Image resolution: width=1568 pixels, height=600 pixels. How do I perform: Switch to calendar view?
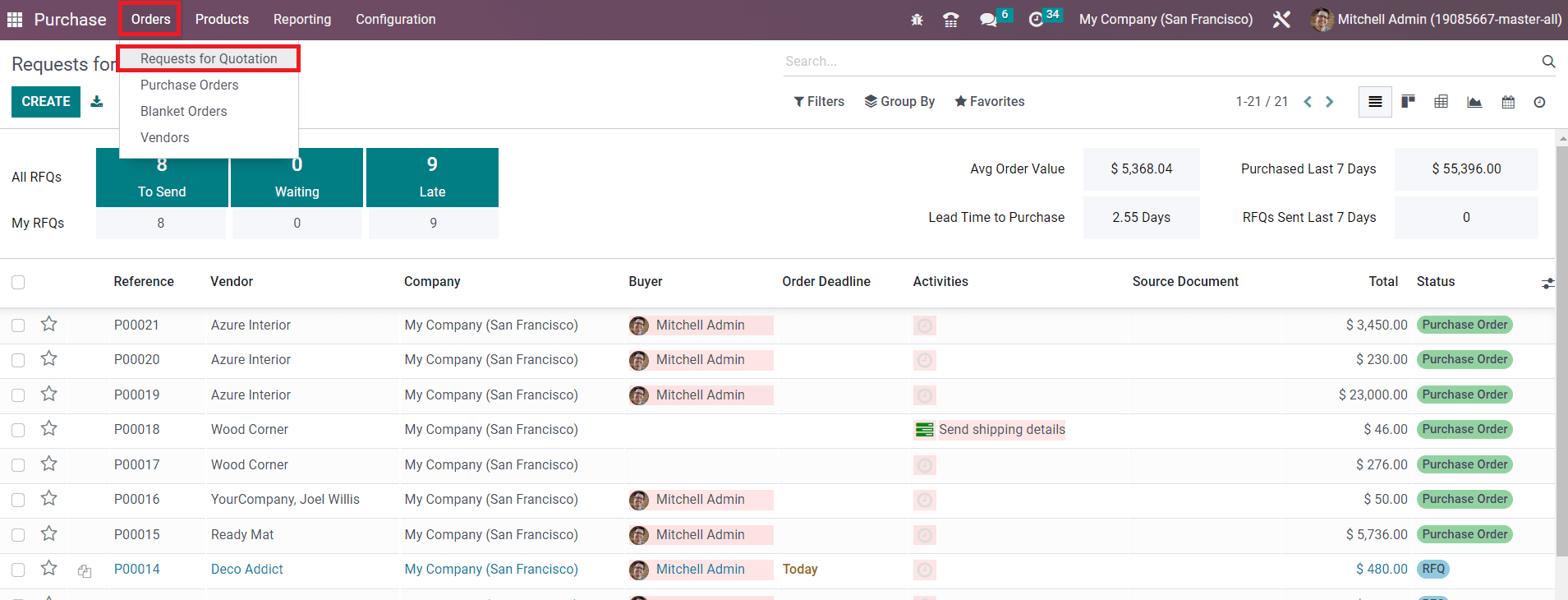pyautogui.click(x=1508, y=102)
